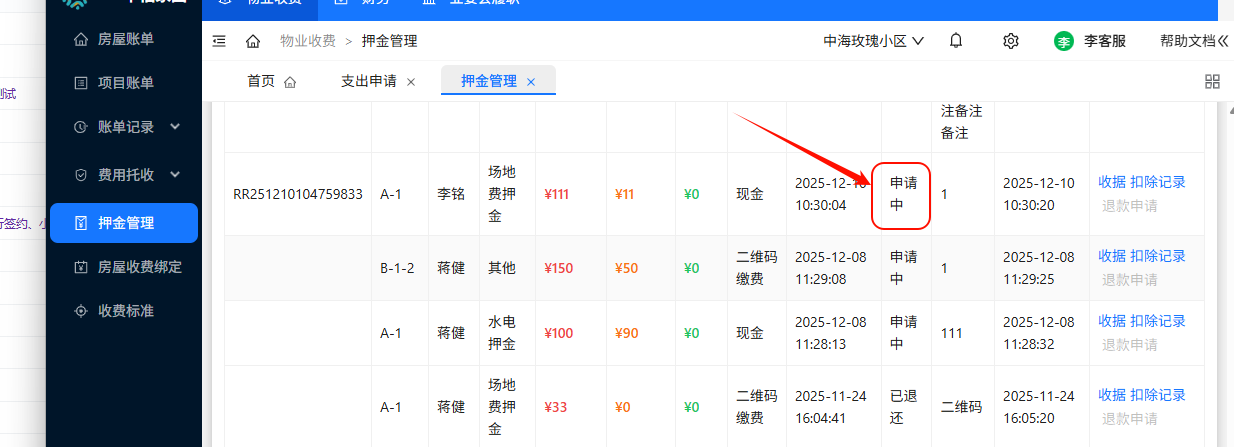Close the 押金管理 tab
Screen dimensions: 1234x447
click(531, 82)
